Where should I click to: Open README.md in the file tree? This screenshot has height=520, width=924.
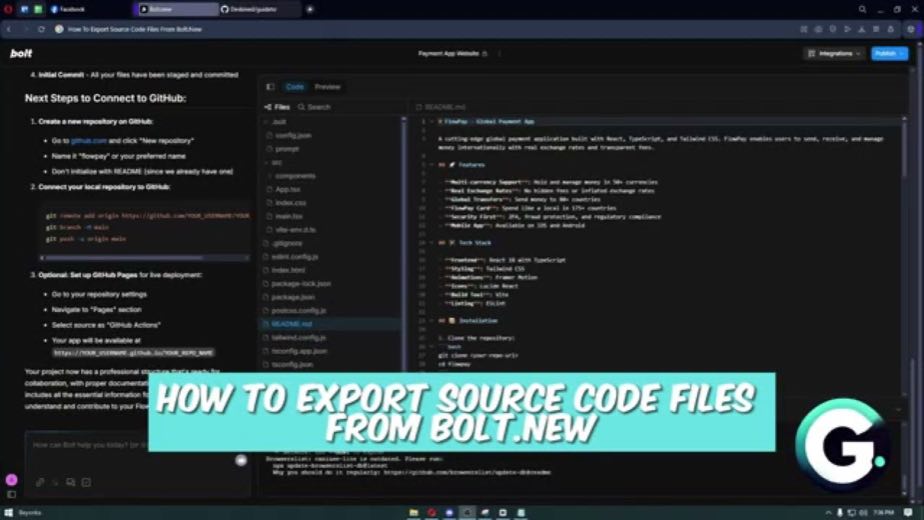tap(292, 324)
